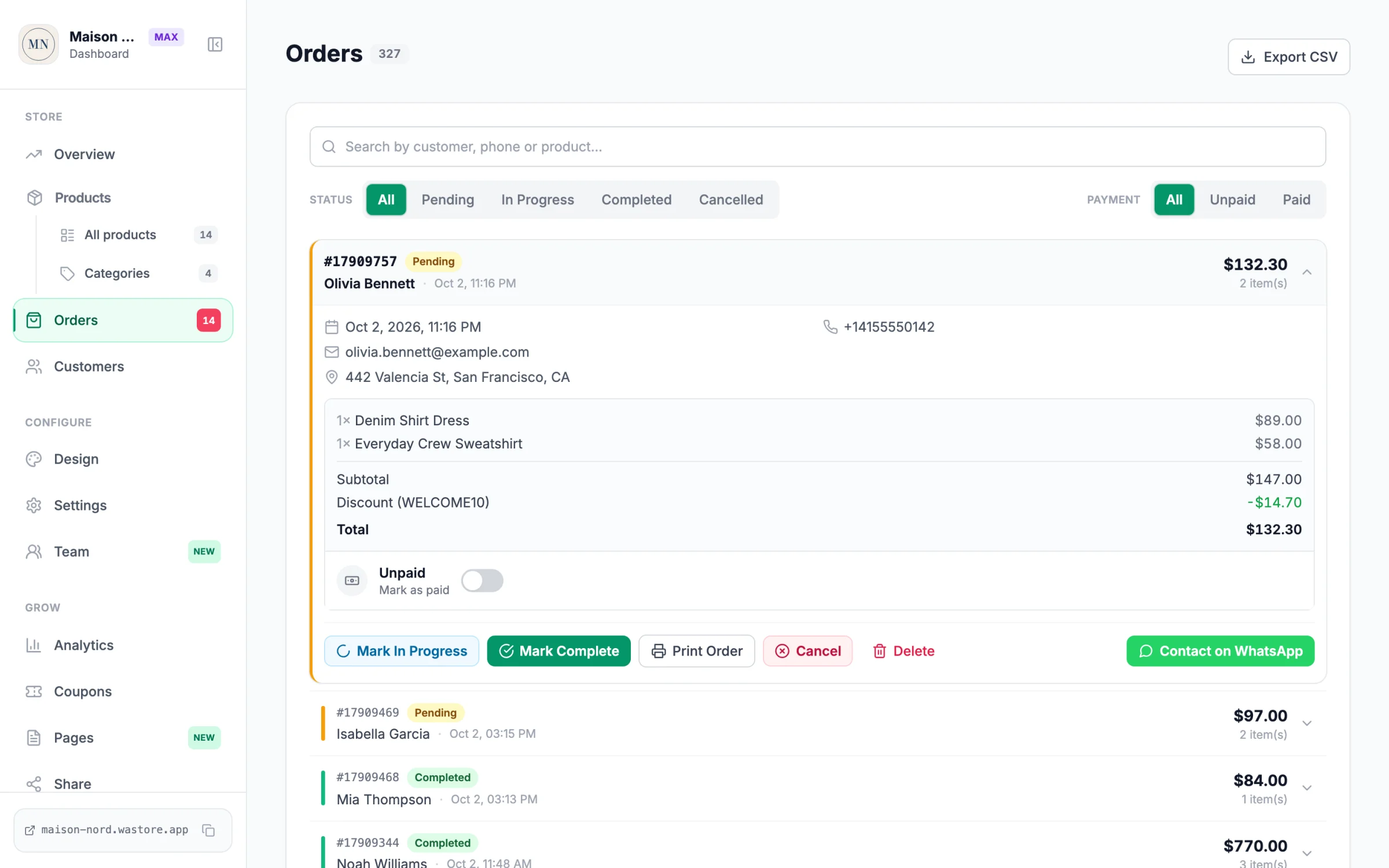Mark order as In Progress

pos(402,651)
